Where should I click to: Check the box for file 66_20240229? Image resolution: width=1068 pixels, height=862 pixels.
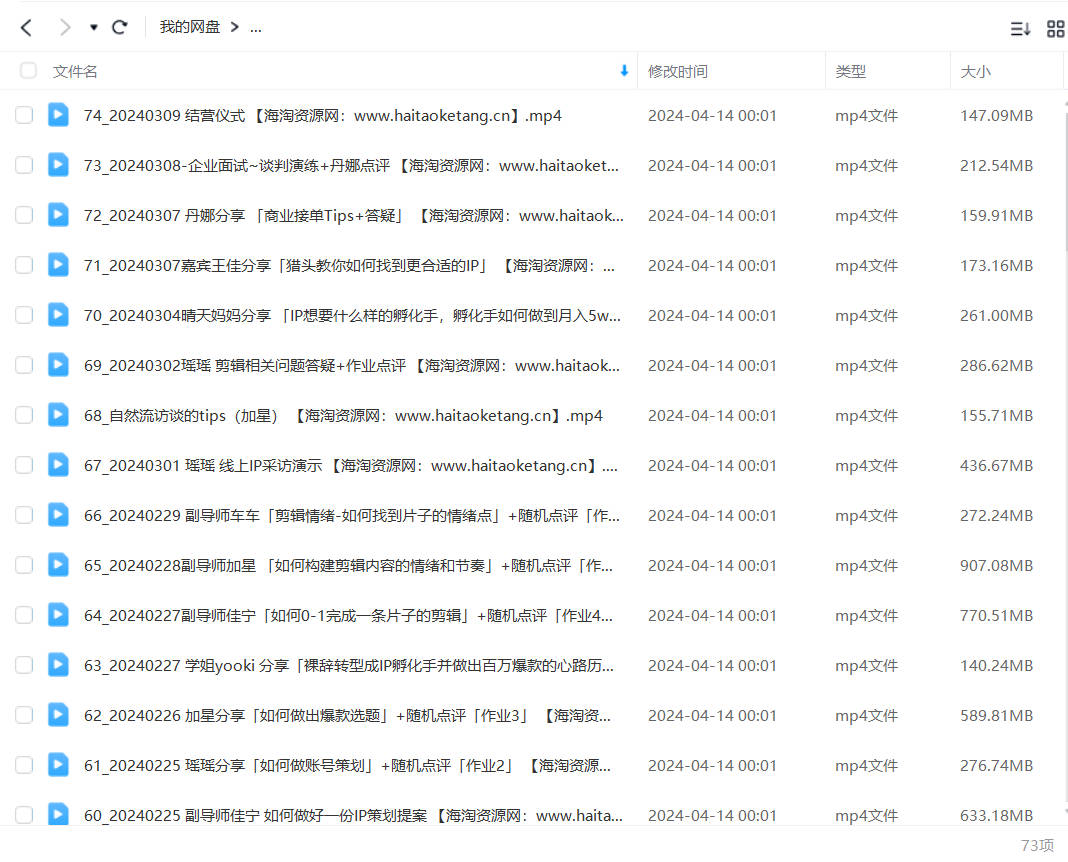24,515
